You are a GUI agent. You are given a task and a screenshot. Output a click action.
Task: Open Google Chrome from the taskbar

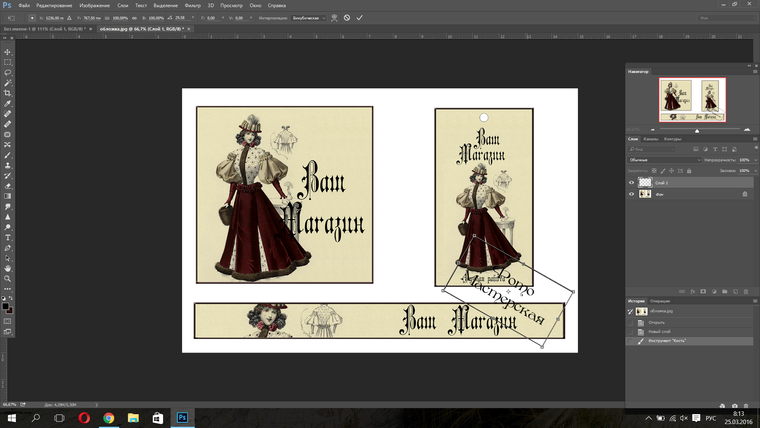(109, 418)
